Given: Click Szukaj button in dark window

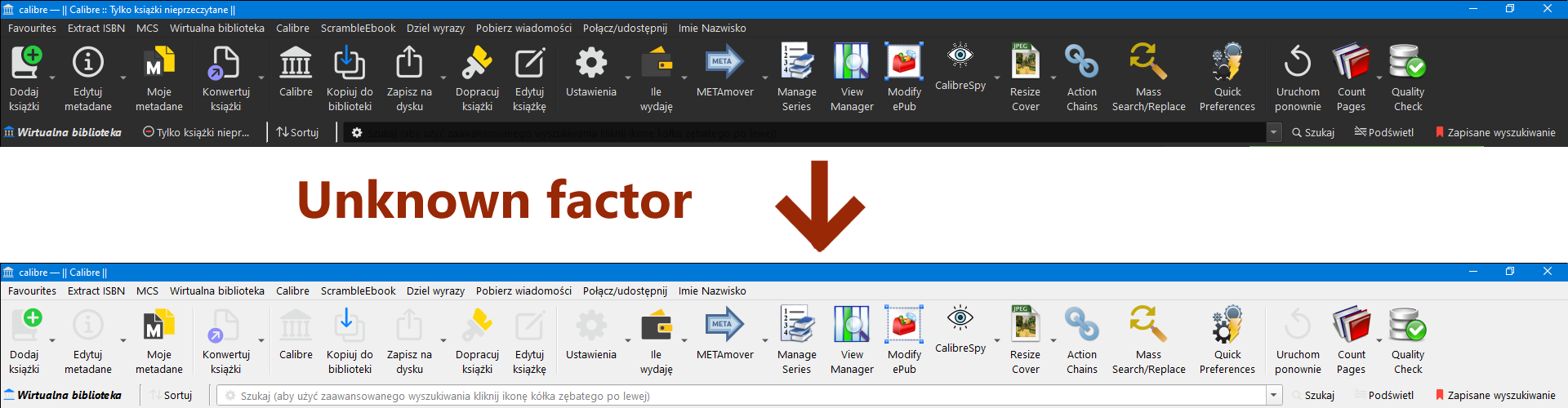Looking at the screenshot, I should [x=1313, y=132].
